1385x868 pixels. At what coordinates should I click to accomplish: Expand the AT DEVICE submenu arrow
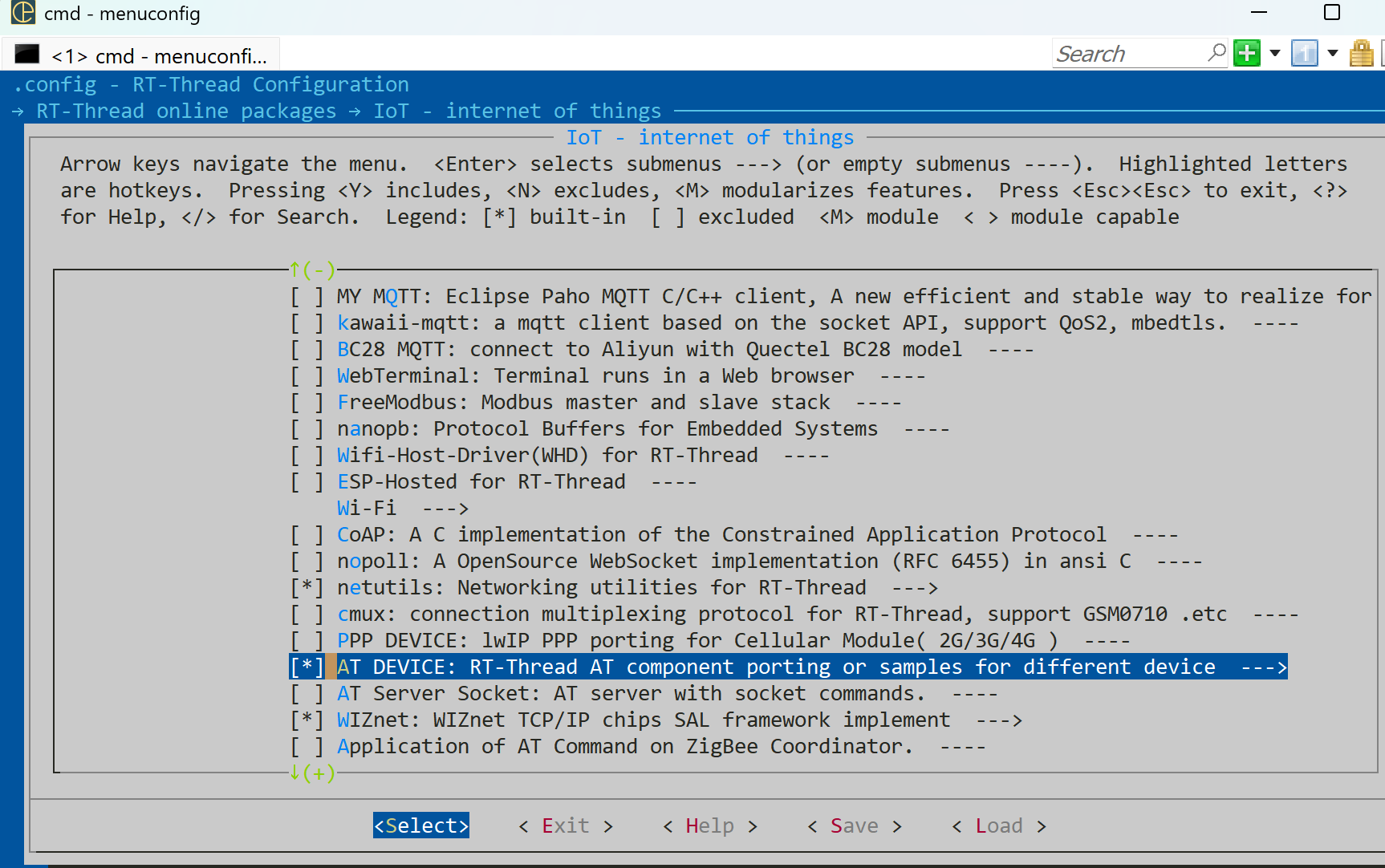(x=1264, y=667)
